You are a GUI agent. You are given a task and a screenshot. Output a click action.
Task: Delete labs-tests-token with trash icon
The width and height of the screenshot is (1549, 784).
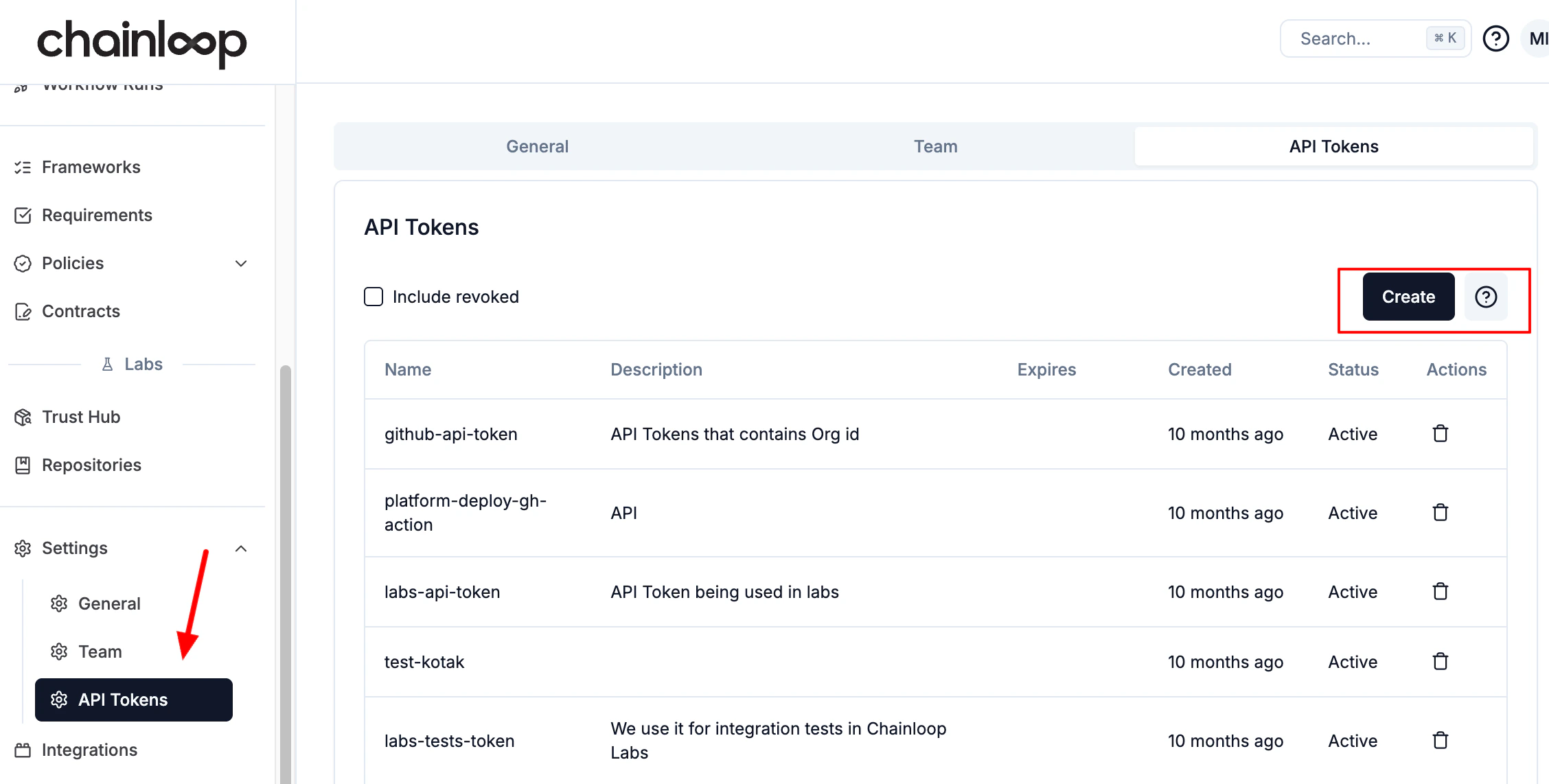pyautogui.click(x=1441, y=741)
